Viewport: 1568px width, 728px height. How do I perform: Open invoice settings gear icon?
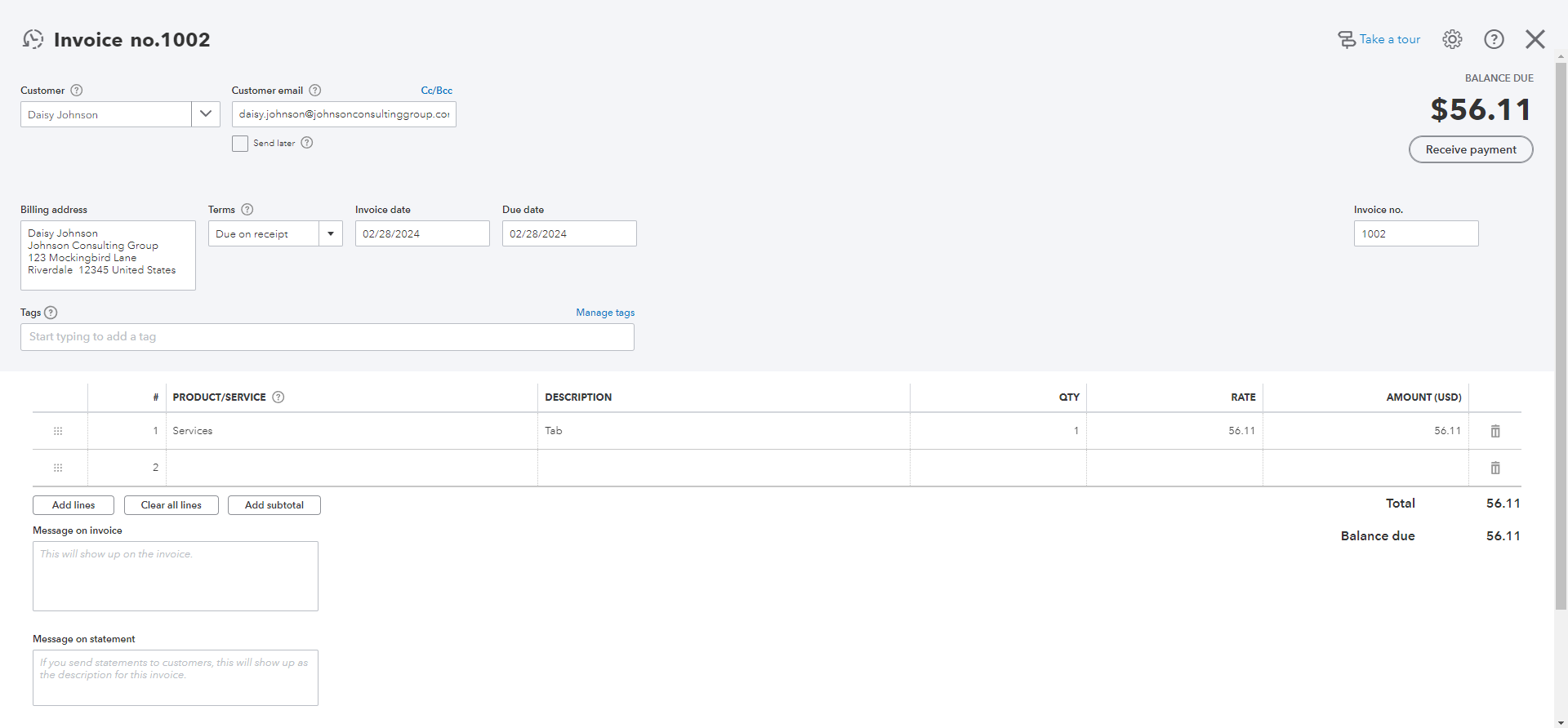[x=1452, y=39]
